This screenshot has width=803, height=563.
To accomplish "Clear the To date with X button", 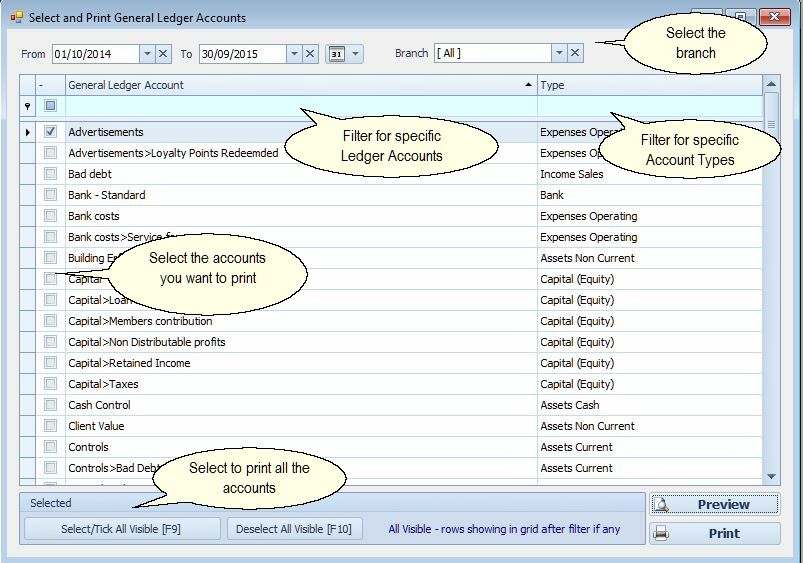I will 310,54.
